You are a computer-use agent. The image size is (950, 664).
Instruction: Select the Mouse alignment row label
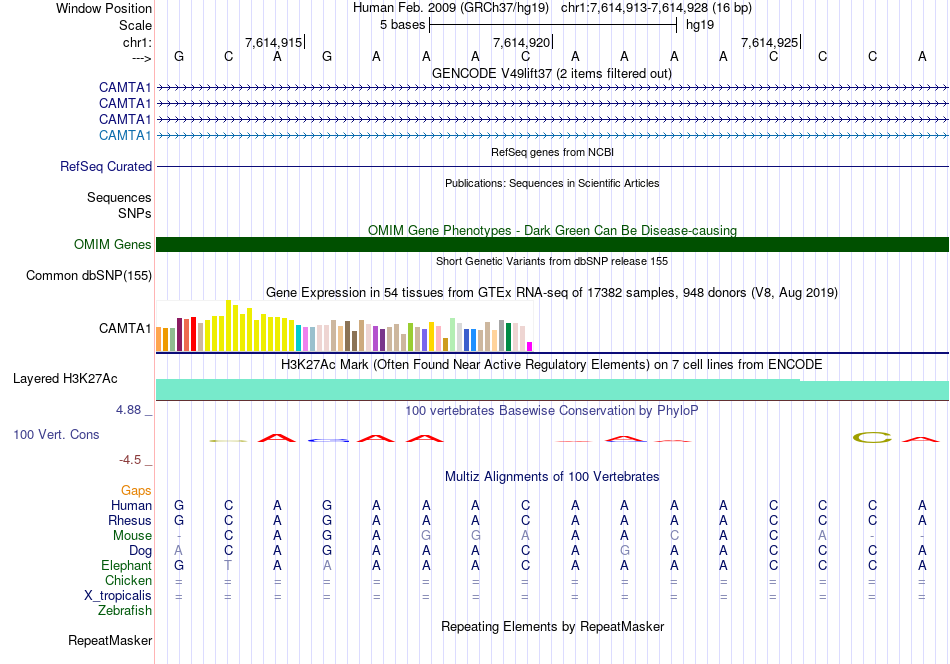[133, 536]
